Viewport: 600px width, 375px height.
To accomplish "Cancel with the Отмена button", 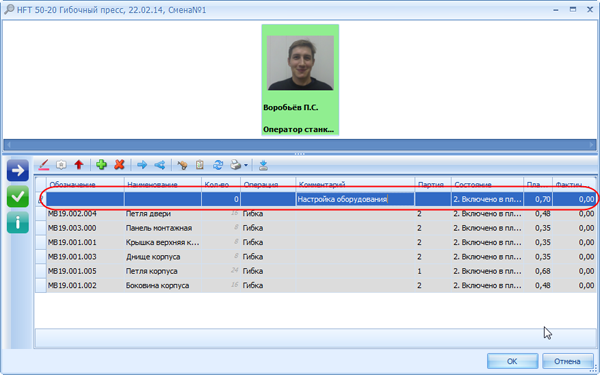I will (x=567, y=361).
